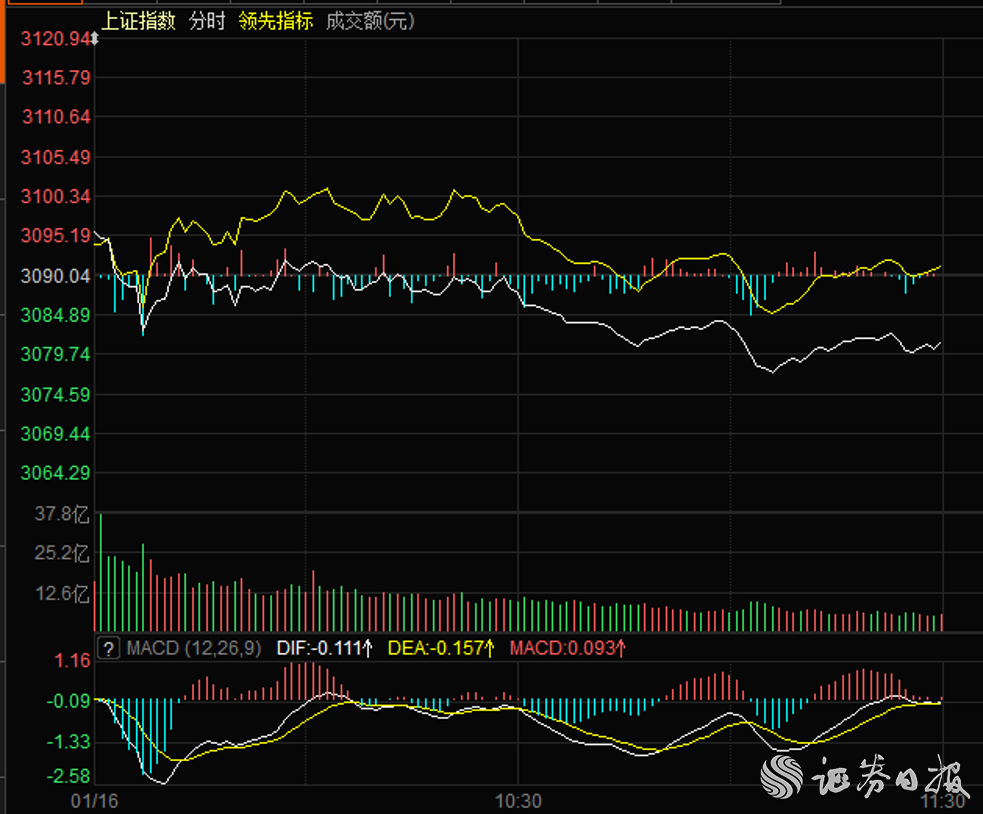
Task: Click the 11:30 time axis marker
Action: (x=944, y=801)
